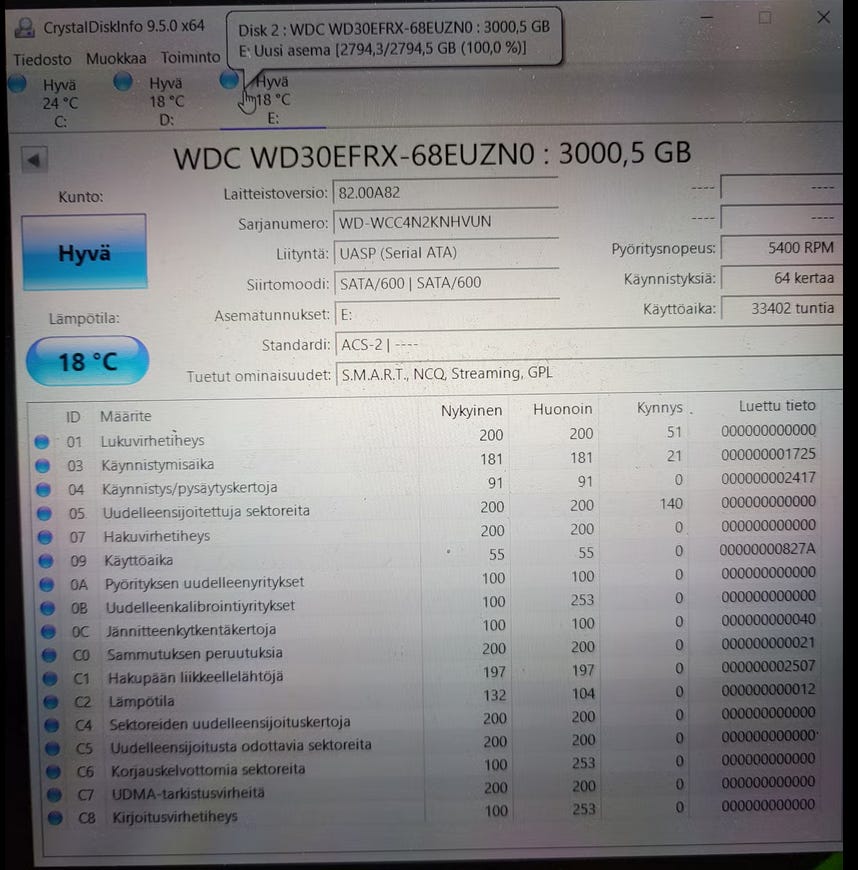Click status orb for 0C Jännitteenkytkentäkertoja
The width and height of the screenshot is (858, 870).
coord(49,631)
